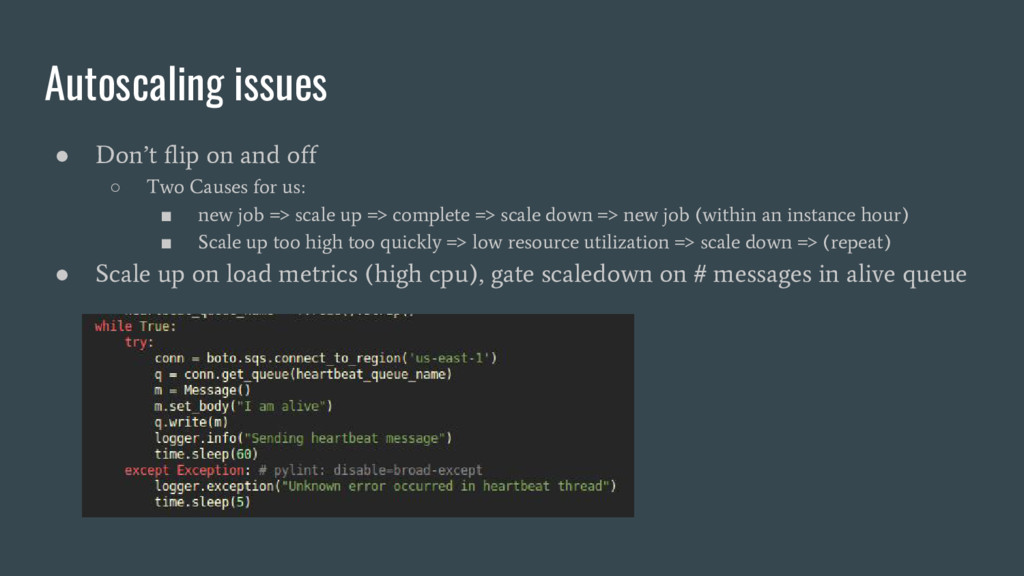This screenshot has width=1024, height=576.
Task: Click the code screenshot image
Action: coord(358,415)
